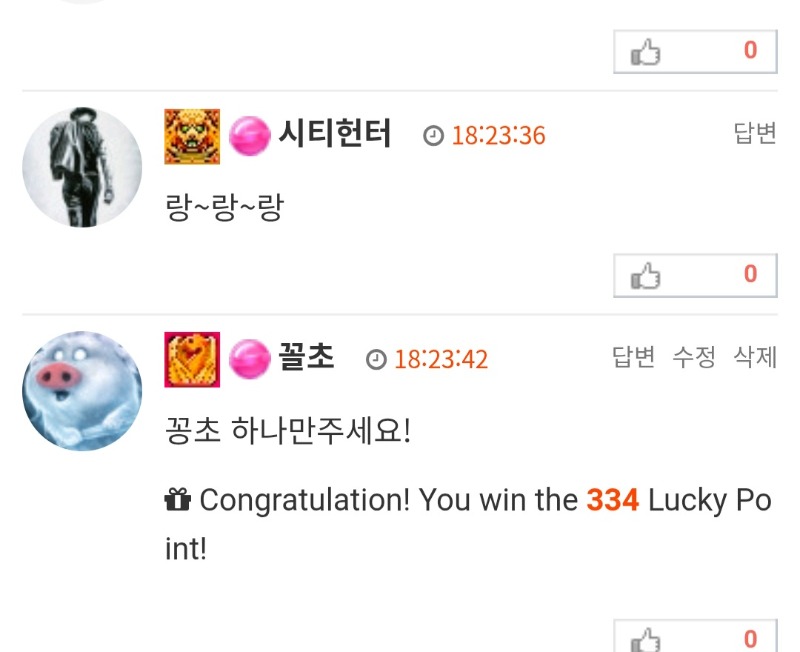Image resolution: width=800 pixels, height=652 pixels.
Task: Open 꼴초's pig profile avatar
Action: [82, 391]
